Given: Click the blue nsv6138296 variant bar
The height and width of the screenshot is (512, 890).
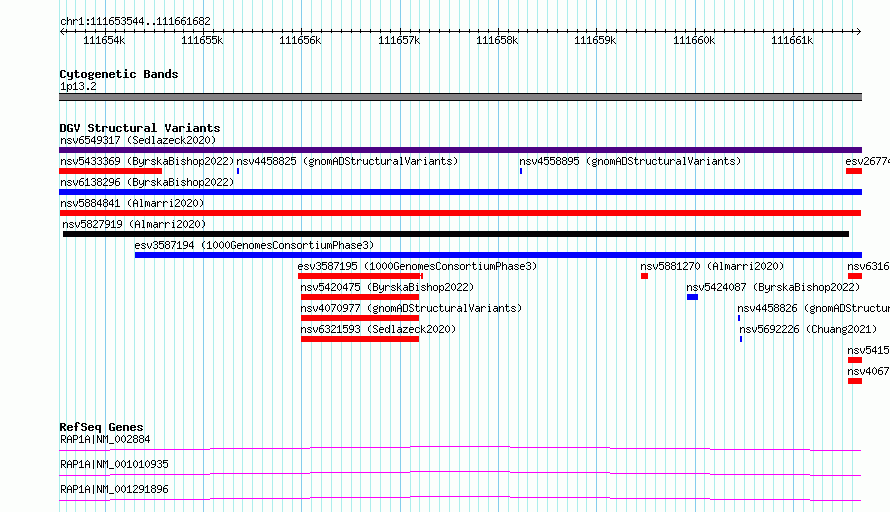Looking at the screenshot, I should click(x=460, y=192).
